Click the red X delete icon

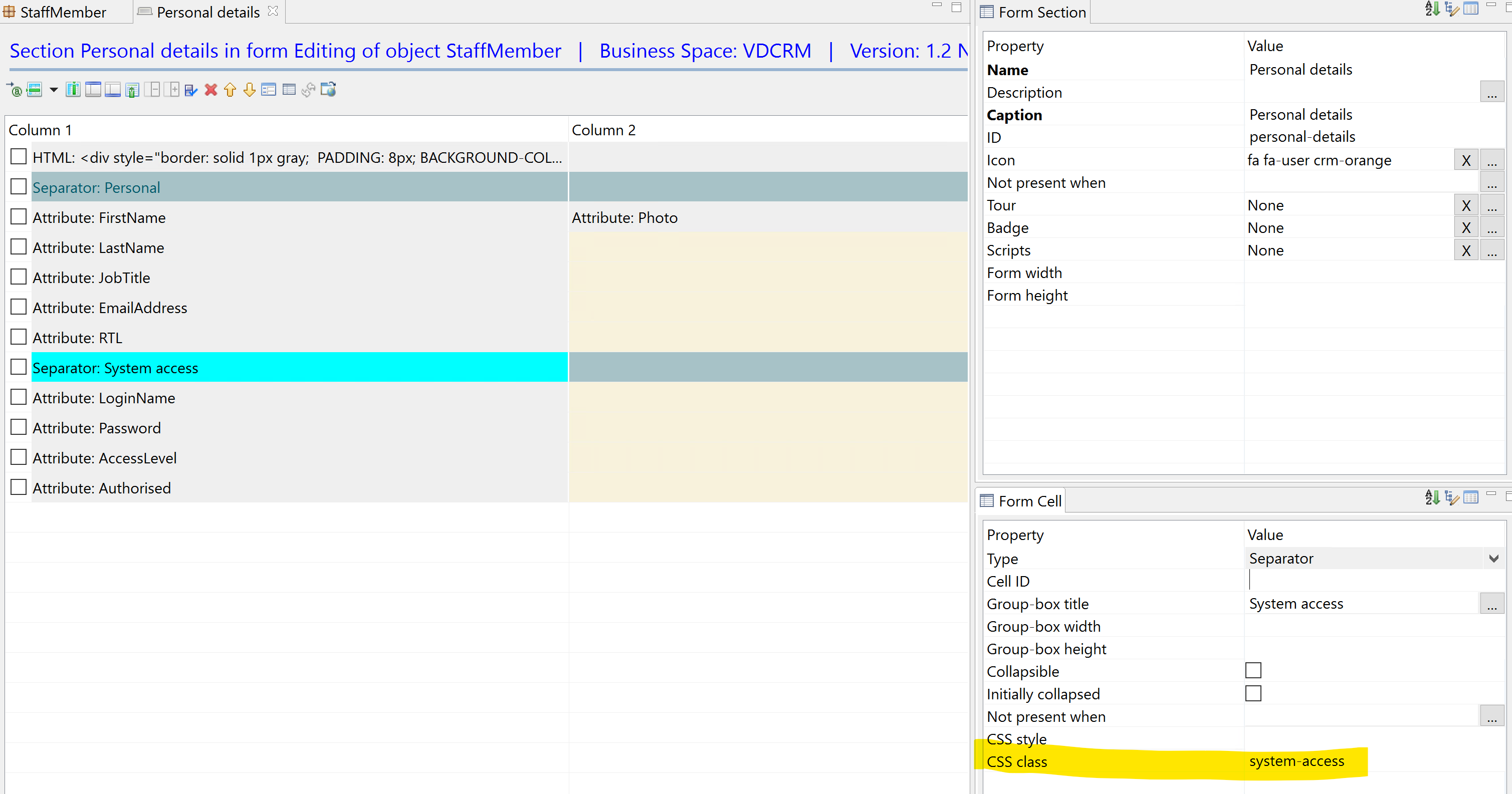[210, 90]
